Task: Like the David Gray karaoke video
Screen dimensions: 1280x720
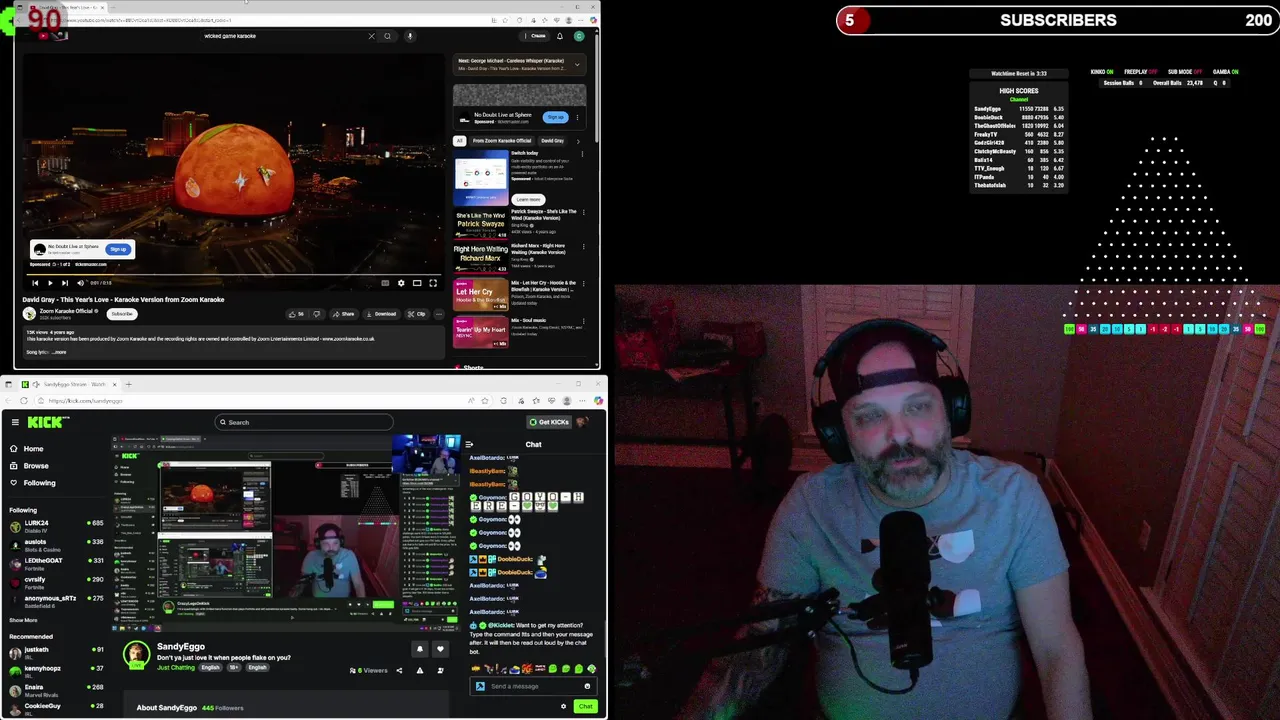Action: (296, 314)
